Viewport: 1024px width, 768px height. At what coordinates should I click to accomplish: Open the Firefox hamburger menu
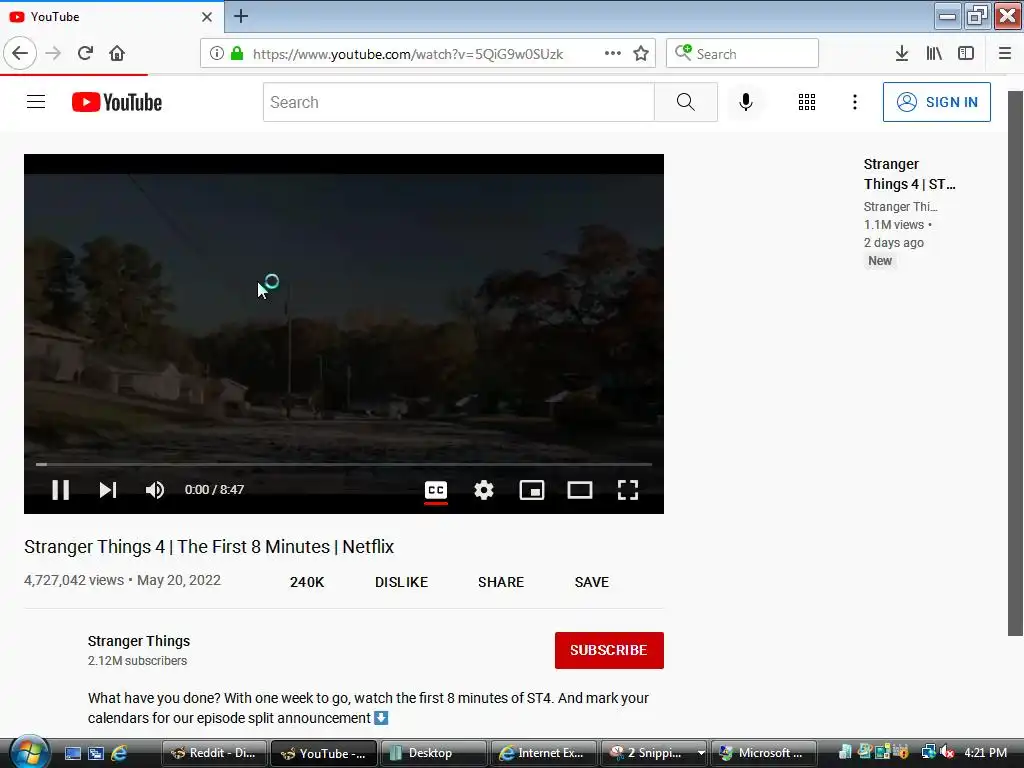click(1005, 54)
